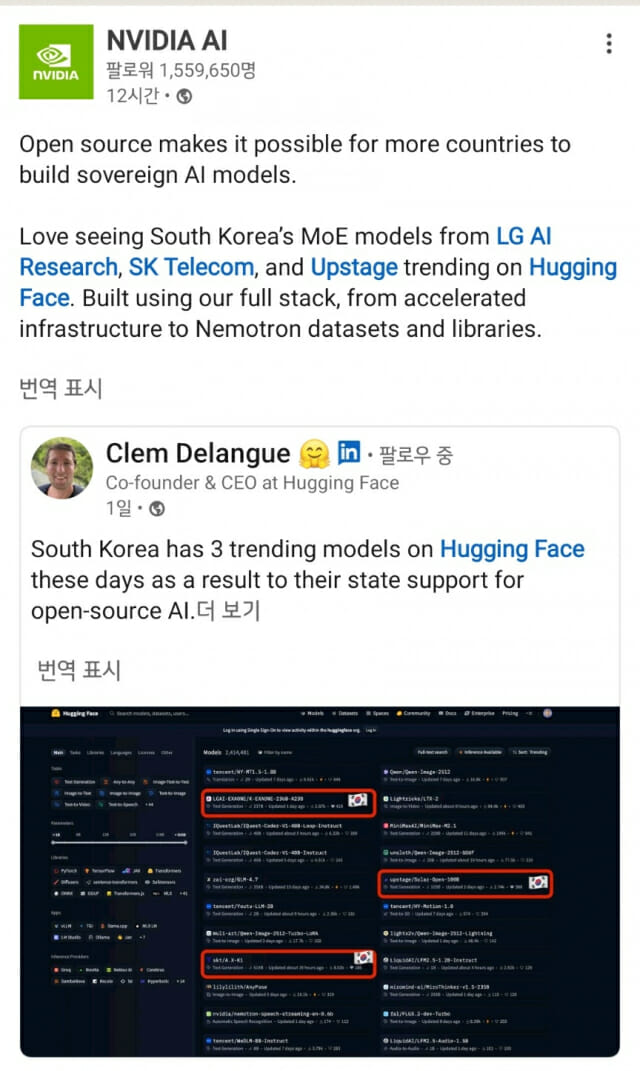Click the hugging face emoji after Clem Delangue
The height and width of the screenshot is (1071, 640).
314,454
